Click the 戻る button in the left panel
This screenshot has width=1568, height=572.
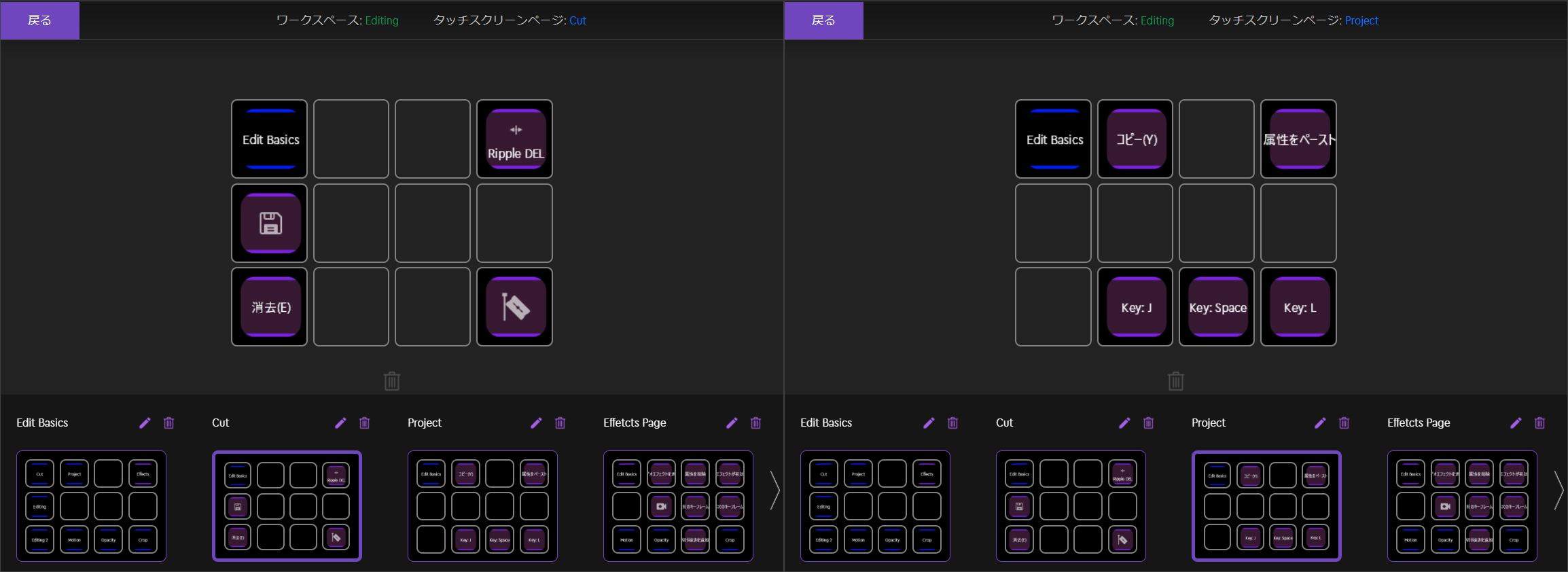click(x=39, y=20)
